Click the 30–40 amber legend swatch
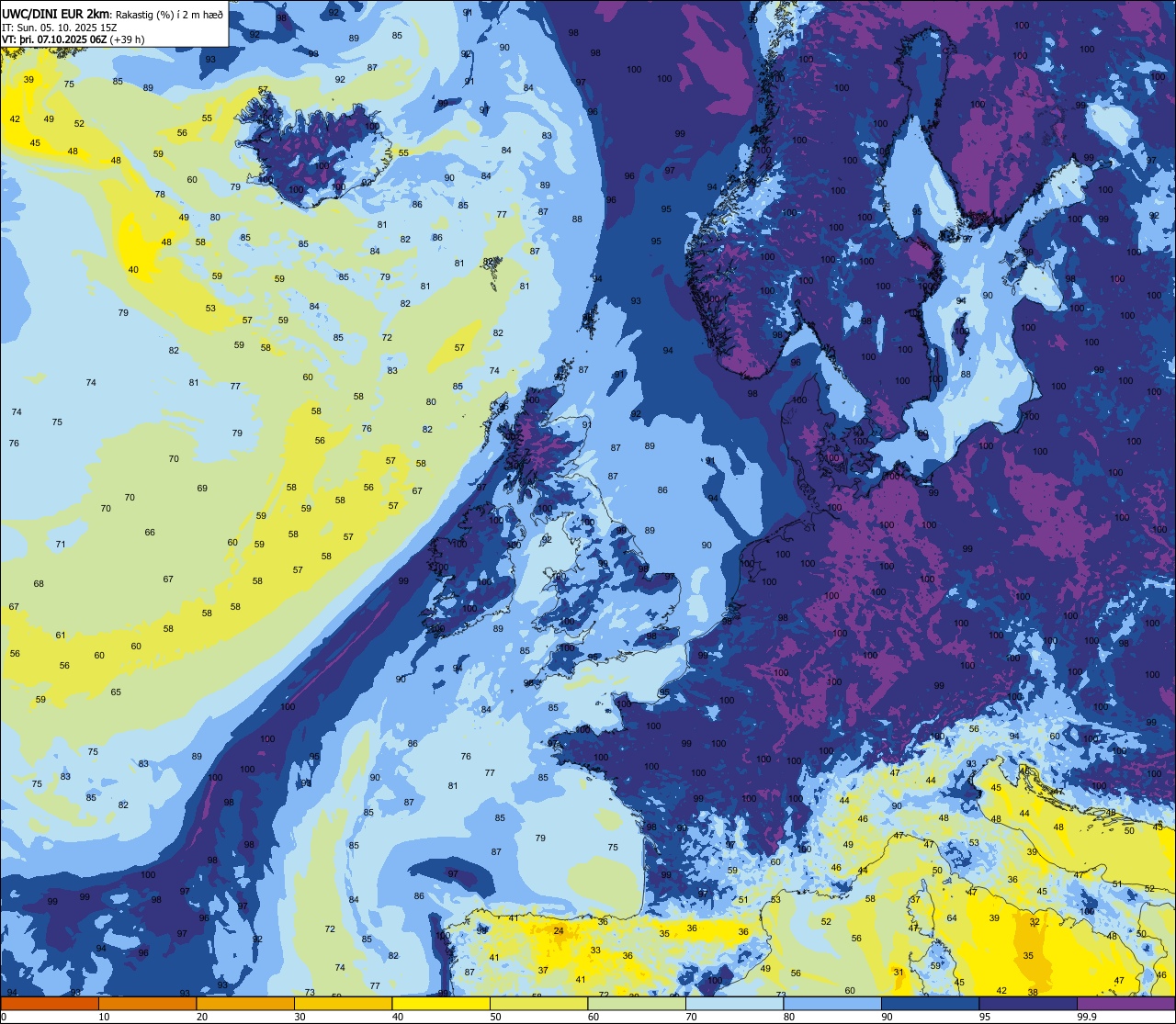1176x1024 pixels. [343, 1003]
